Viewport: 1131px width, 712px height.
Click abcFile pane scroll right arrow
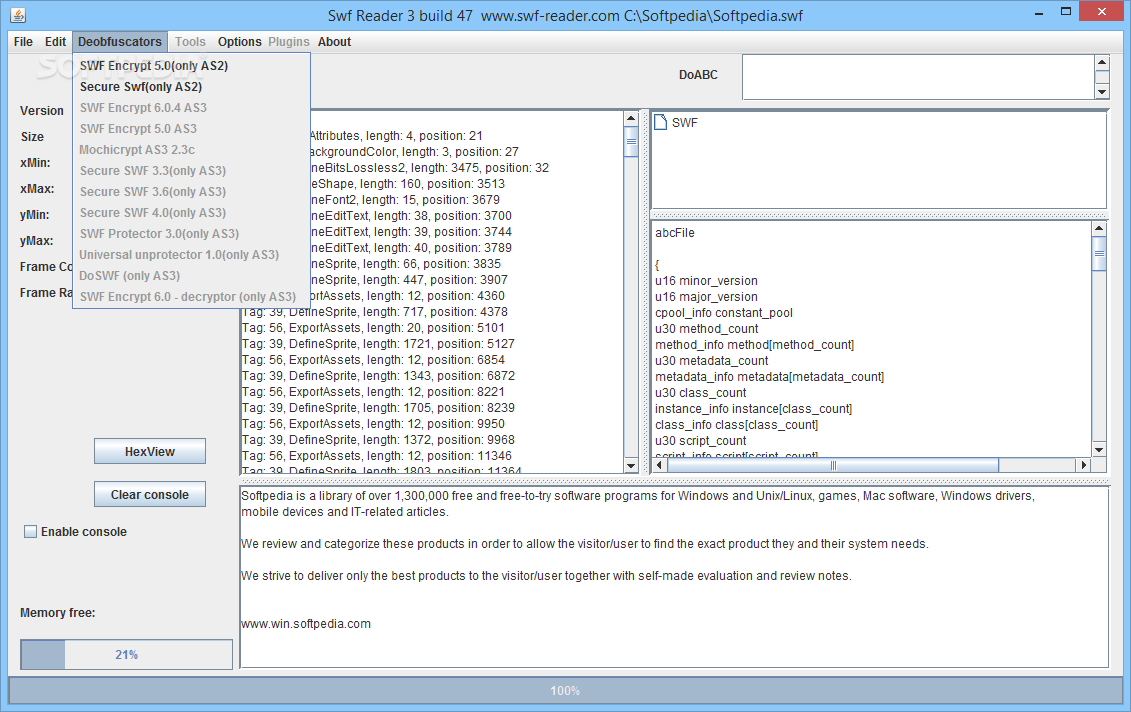click(x=1083, y=465)
